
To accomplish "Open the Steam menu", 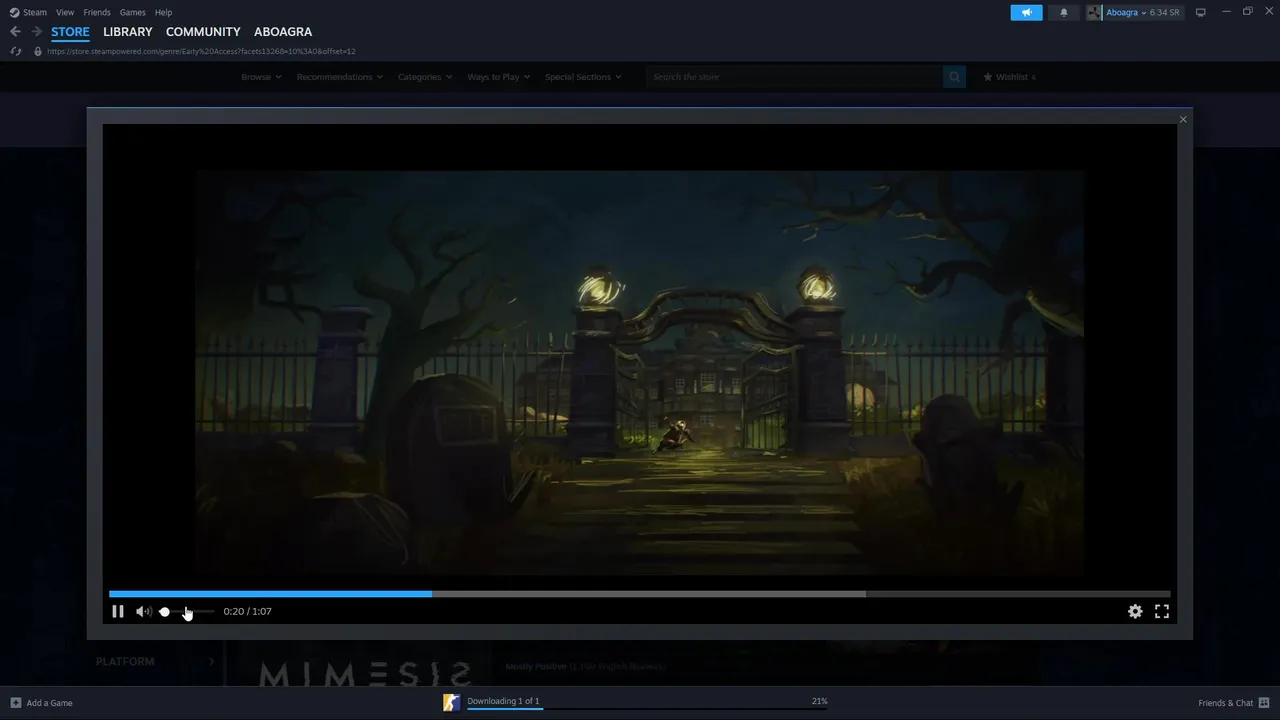I will coord(28,12).
